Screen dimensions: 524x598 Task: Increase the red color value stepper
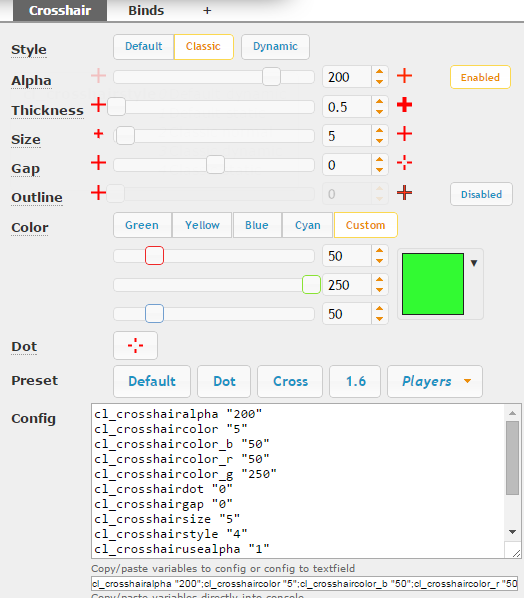tap(379, 251)
